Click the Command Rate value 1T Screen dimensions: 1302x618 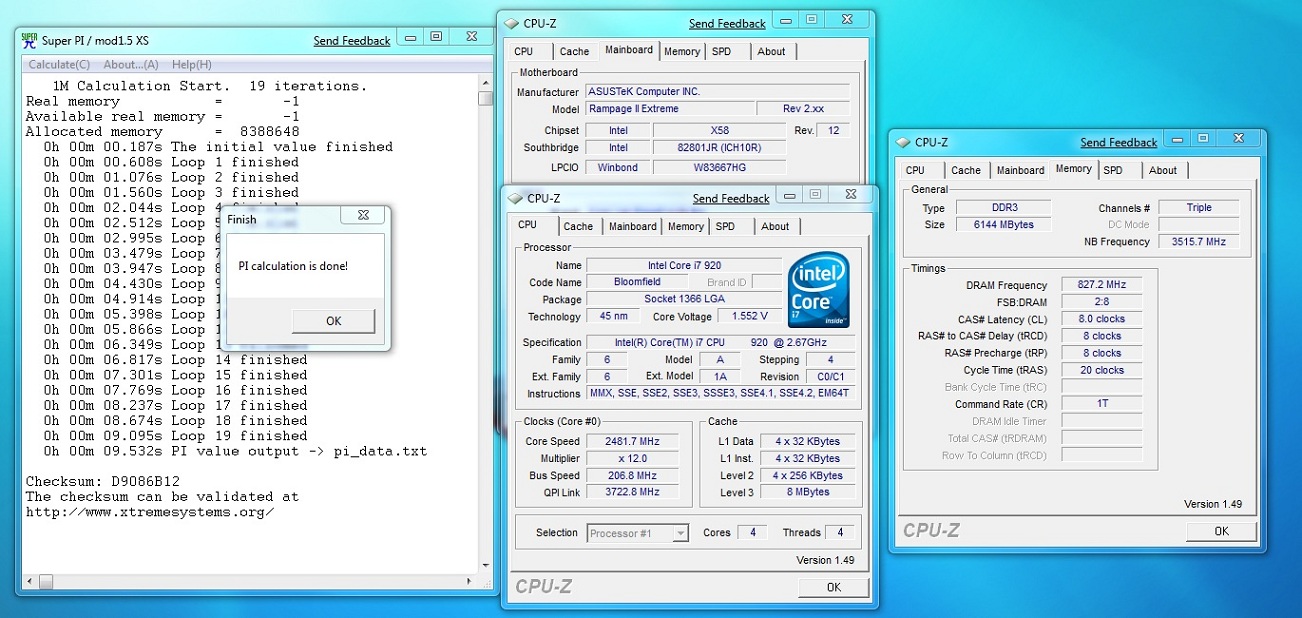click(x=1102, y=404)
